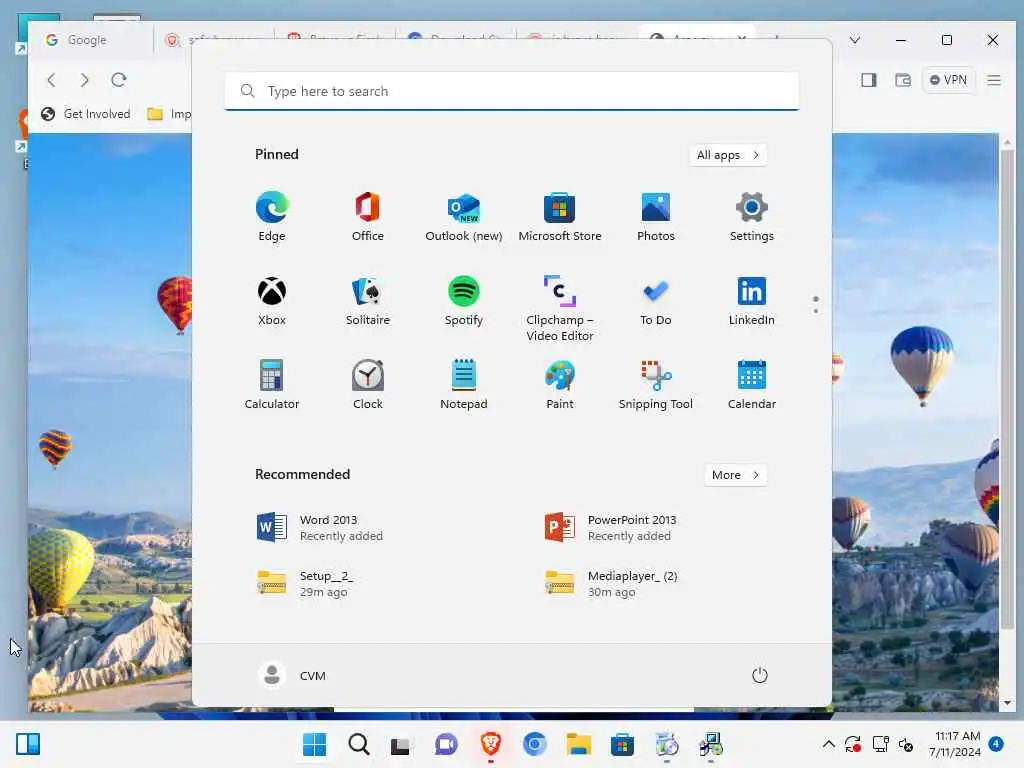Click the power button in Start menu
Image resolution: width=1024 pixels, height=768 pixels.
(760, 675)
